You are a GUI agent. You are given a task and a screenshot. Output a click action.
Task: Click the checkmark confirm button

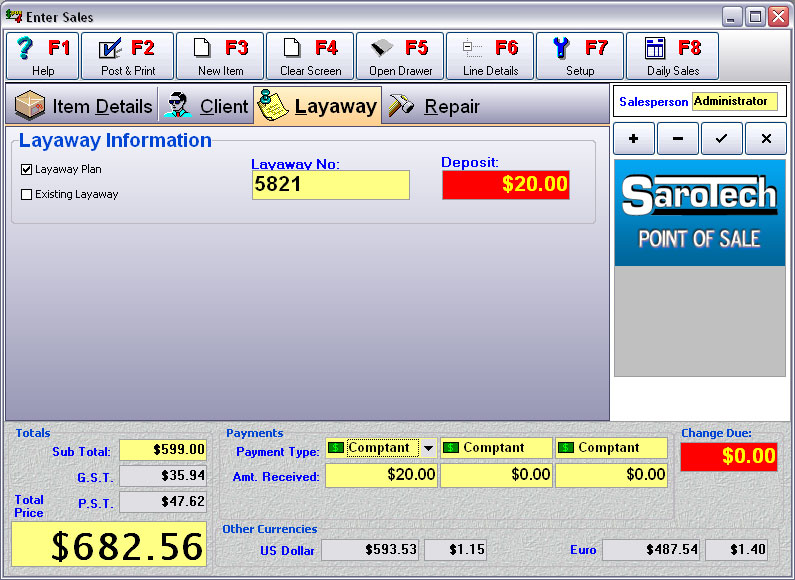[x=721, y=139]
